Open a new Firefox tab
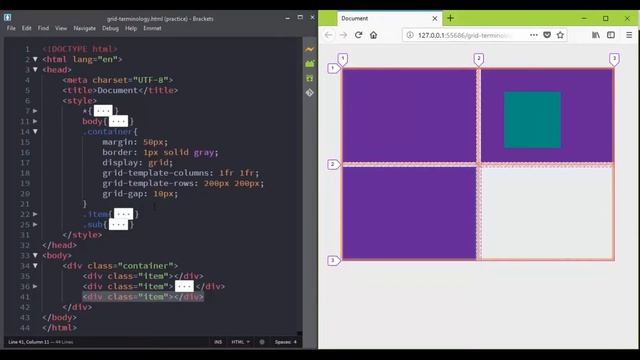The width and height of the screenshot is (640, 360). (x=450, y=18)
